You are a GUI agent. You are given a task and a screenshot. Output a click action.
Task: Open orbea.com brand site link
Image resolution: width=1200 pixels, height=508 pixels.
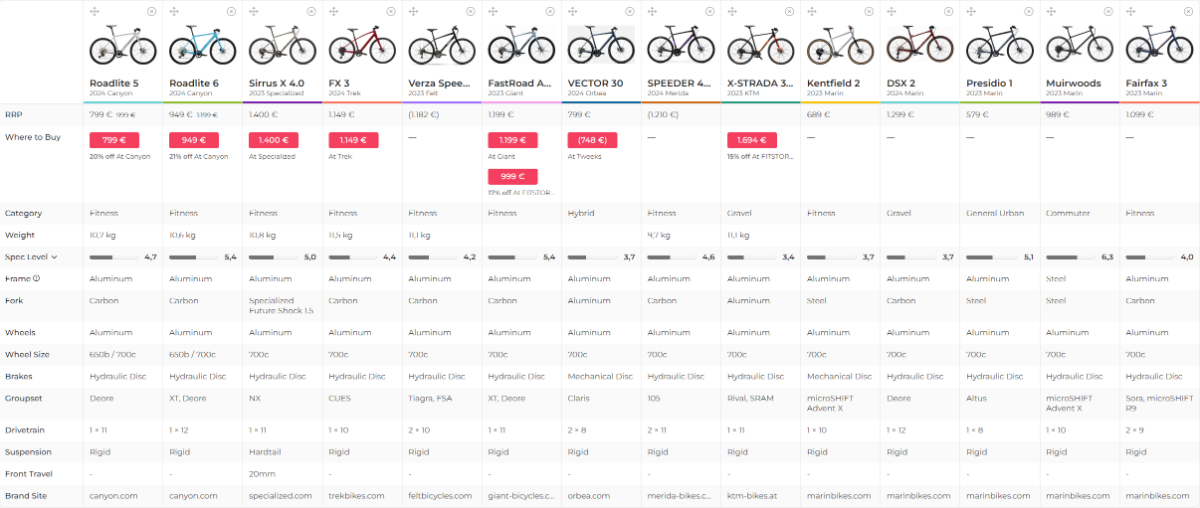click(588, 496)
